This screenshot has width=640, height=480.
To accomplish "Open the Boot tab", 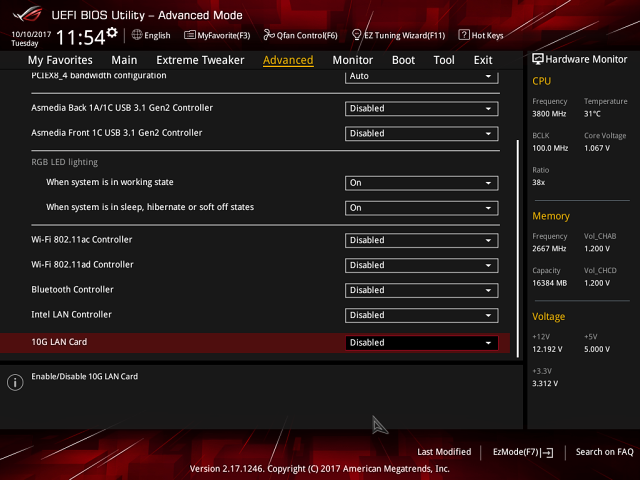I will coord(403,60).
